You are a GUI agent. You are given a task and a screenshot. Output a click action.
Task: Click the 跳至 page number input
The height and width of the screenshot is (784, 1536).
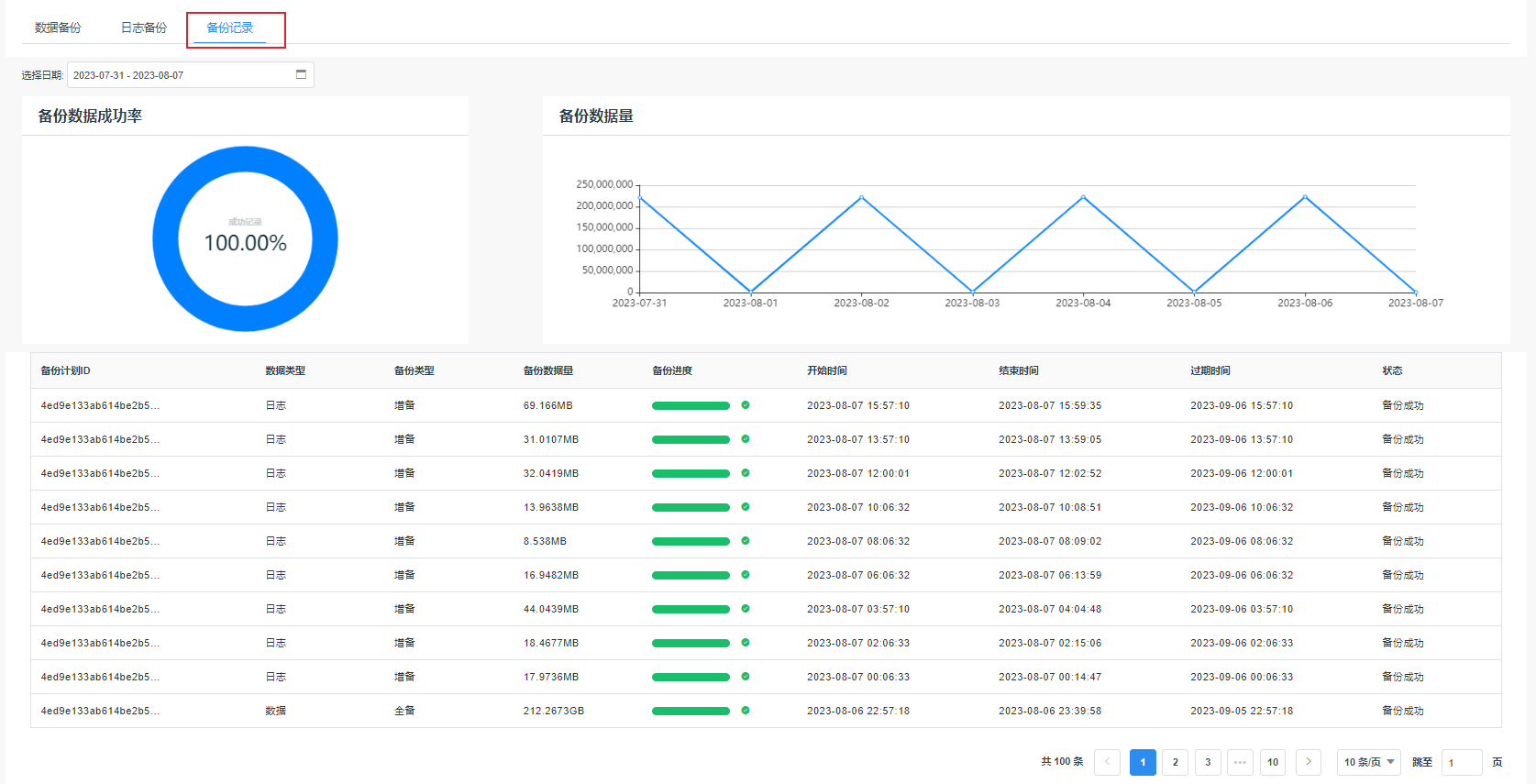(1462, 762)
